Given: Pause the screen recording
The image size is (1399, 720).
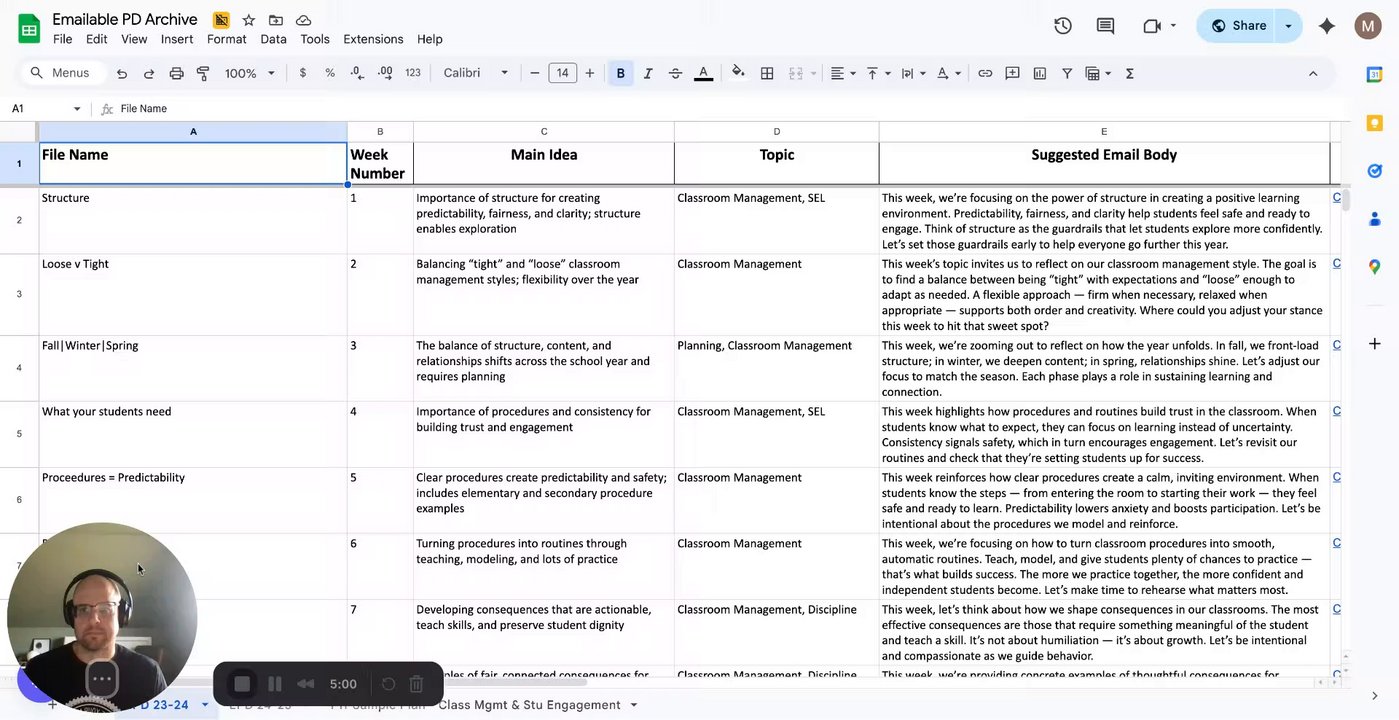Looking at the screenshot, I should point(275,684).
